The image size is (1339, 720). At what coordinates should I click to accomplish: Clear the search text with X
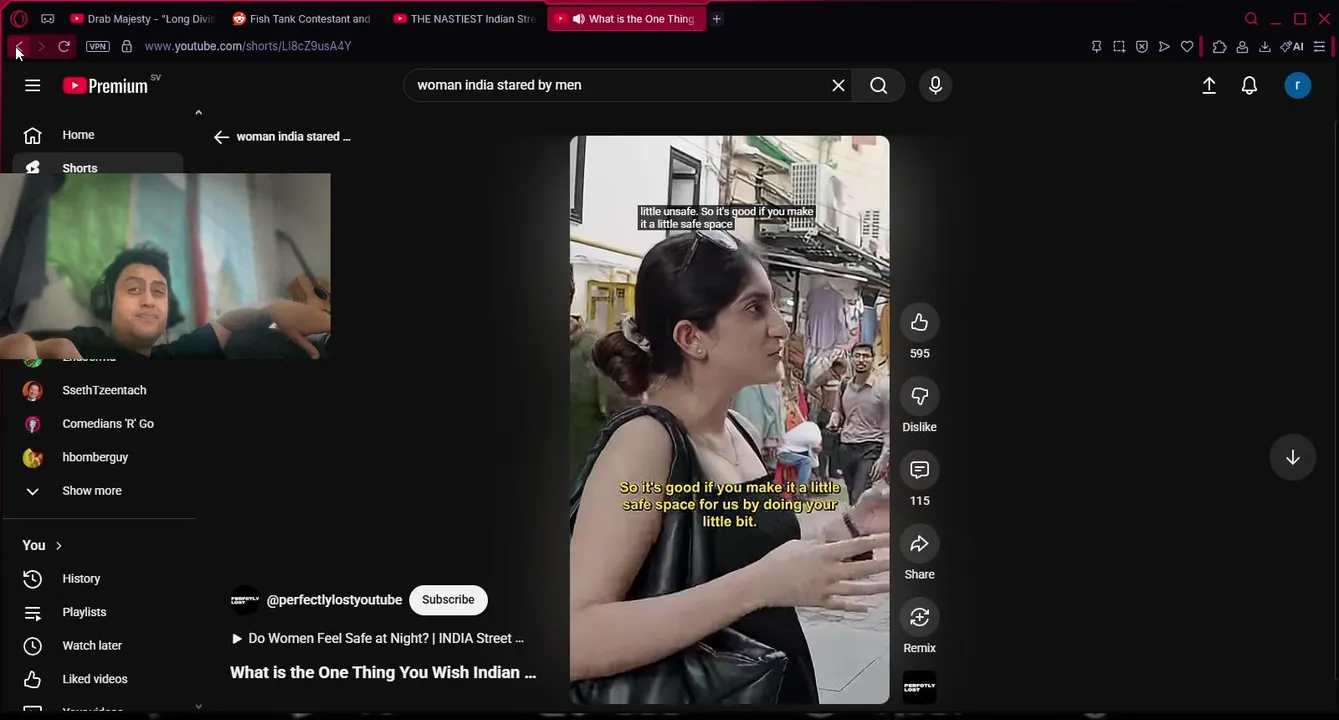point(839,85)
